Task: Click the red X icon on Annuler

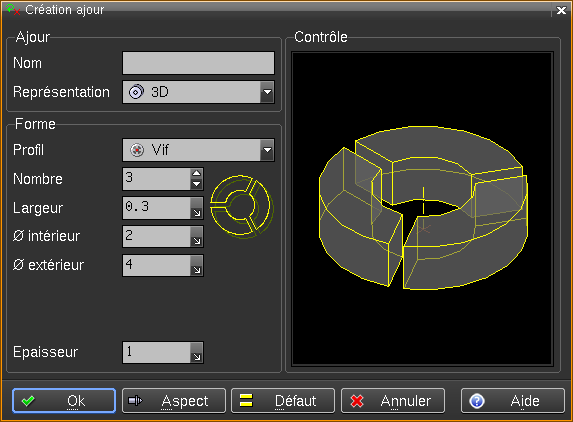Action: pyautogui.click(x=357, y=401)
